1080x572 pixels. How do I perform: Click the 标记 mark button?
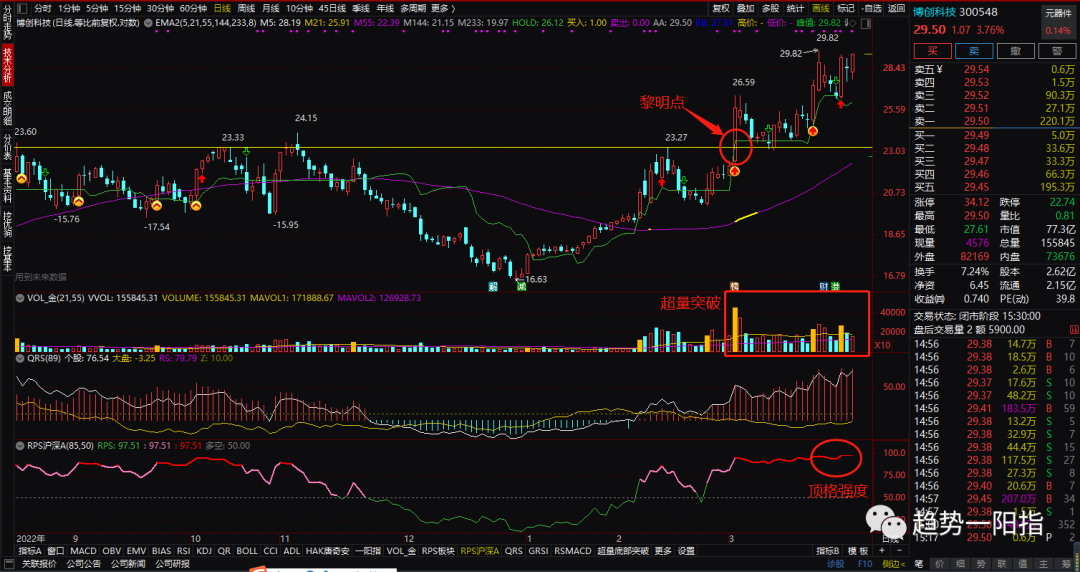pos(845,8)
